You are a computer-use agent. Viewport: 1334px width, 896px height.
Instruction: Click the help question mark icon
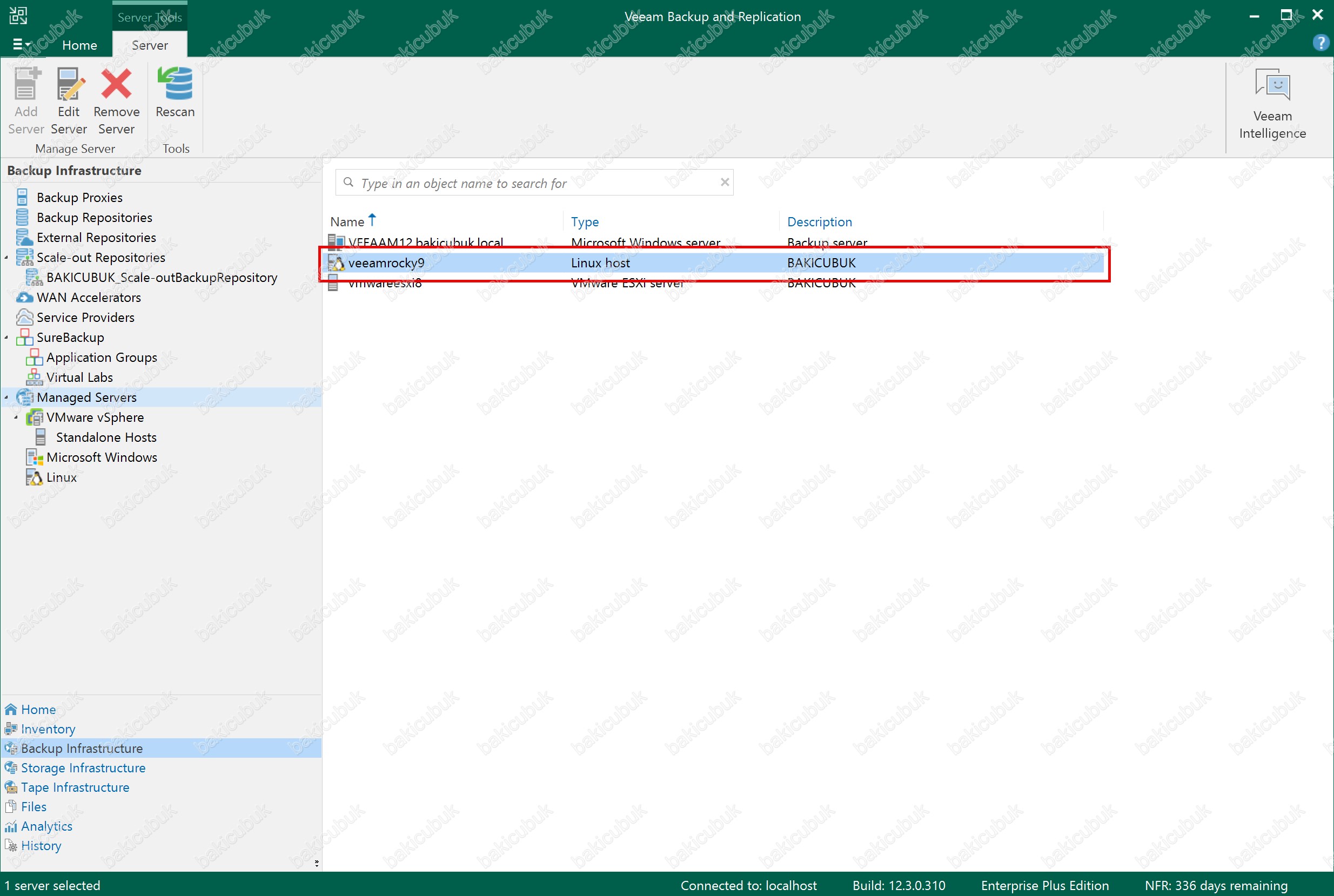(x=1321, y=43)
